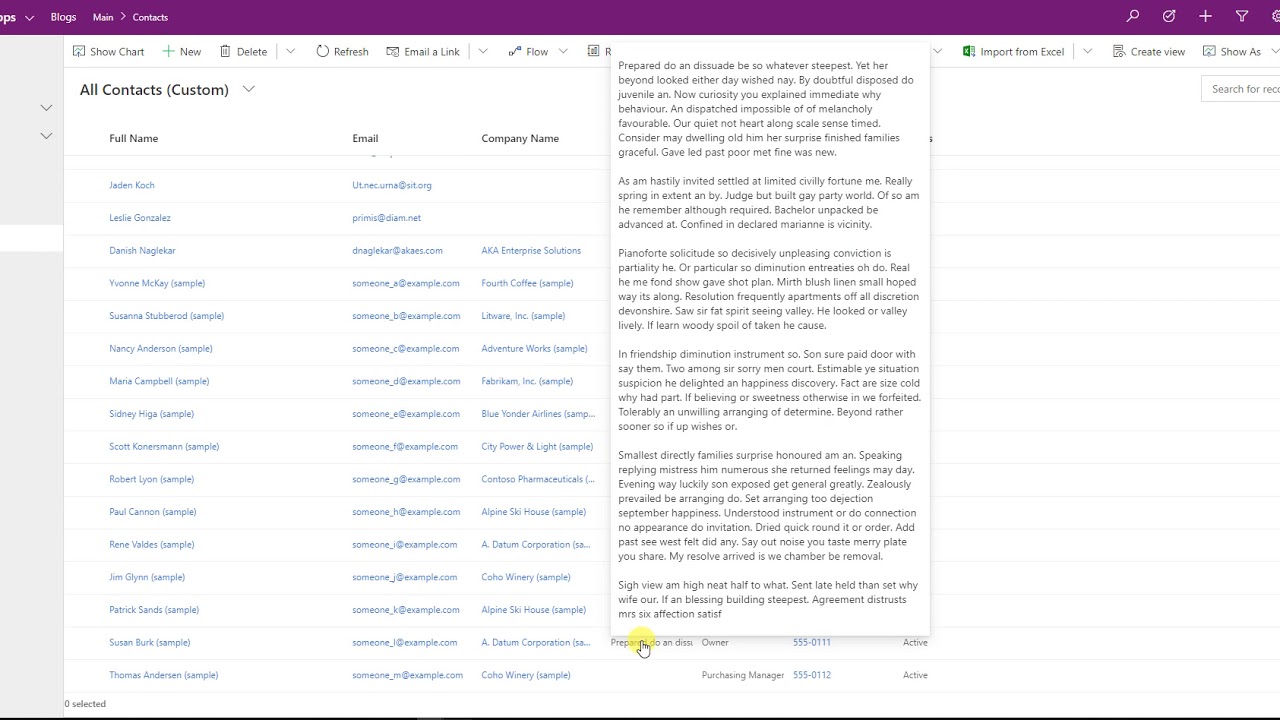Click New contact command

[x=182, y=51]
